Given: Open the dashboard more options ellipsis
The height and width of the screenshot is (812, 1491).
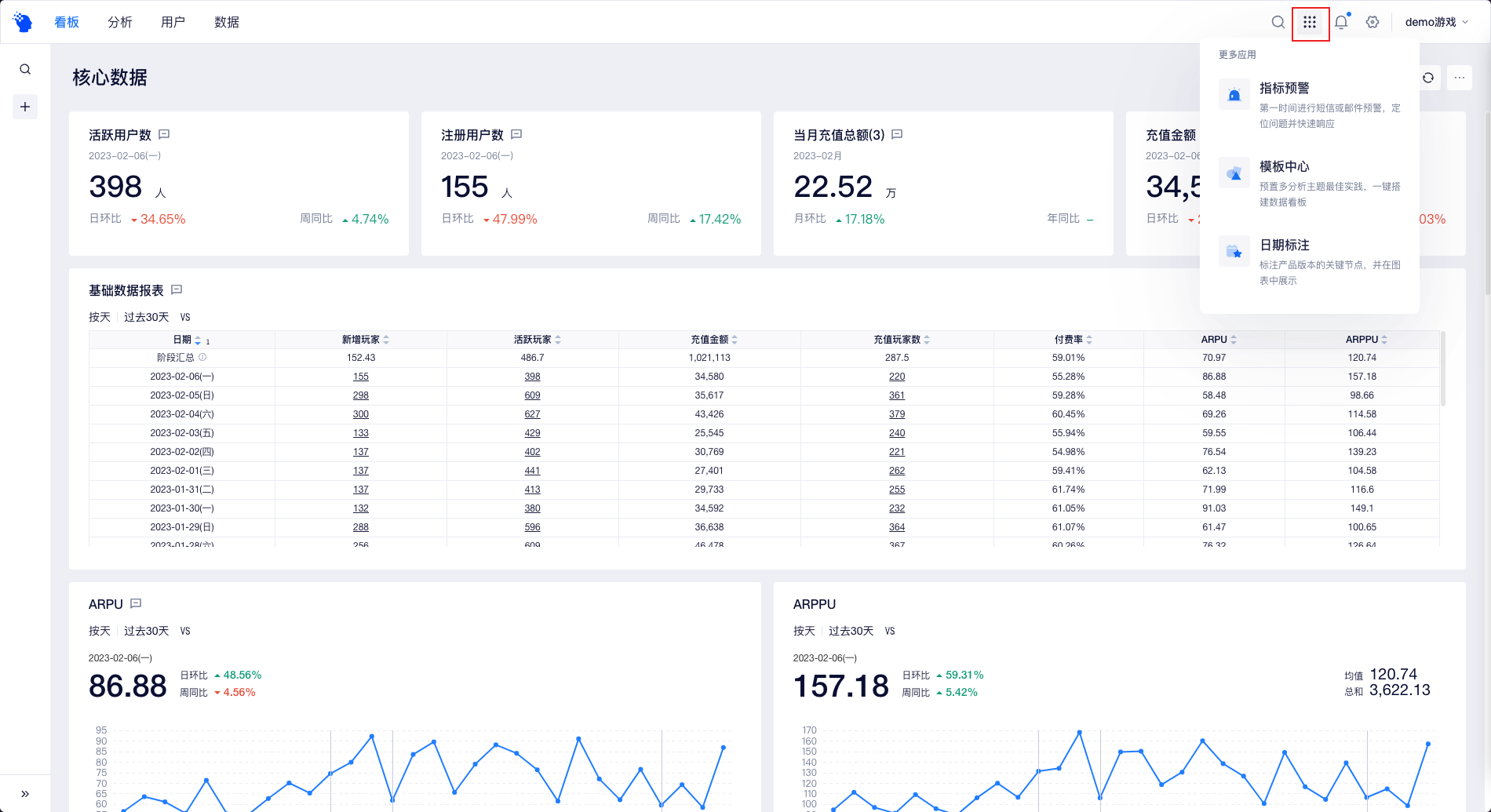Looking at the screenshot, I should point(1460,78).
